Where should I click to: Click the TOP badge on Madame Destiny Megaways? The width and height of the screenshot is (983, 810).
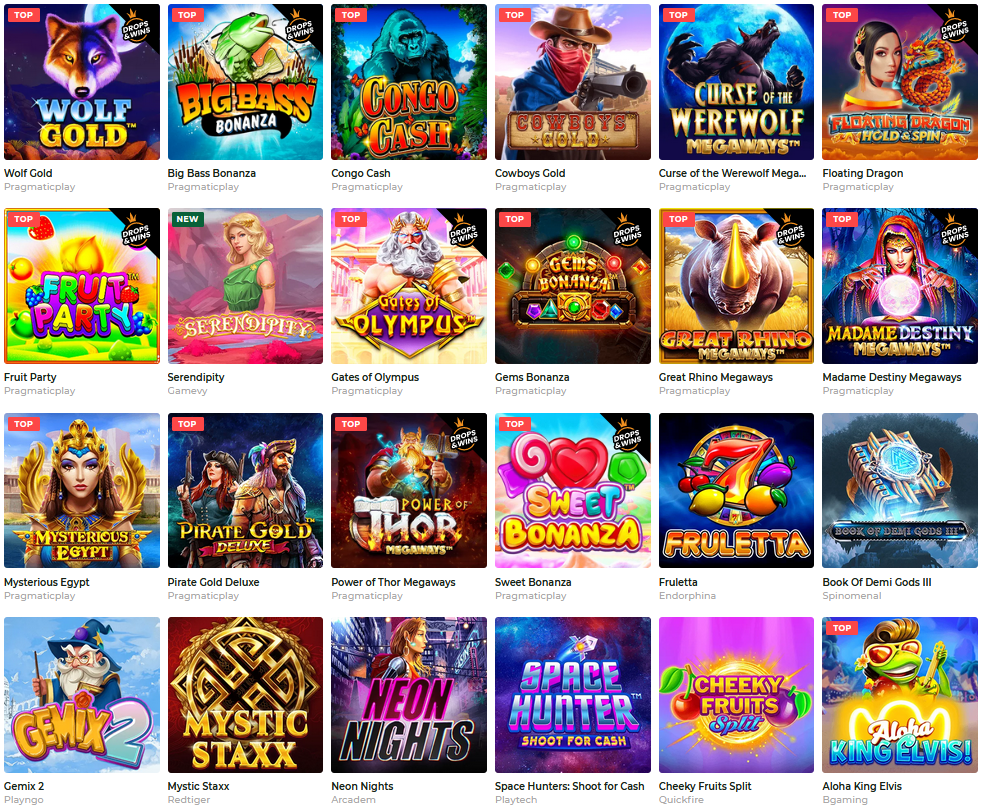[842, 219]
